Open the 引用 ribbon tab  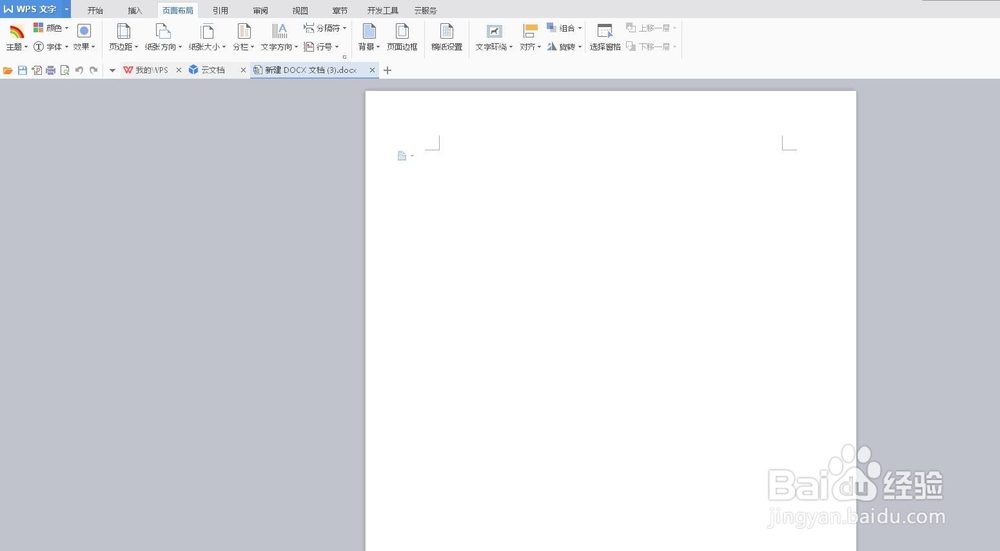[x=221, y=10]
